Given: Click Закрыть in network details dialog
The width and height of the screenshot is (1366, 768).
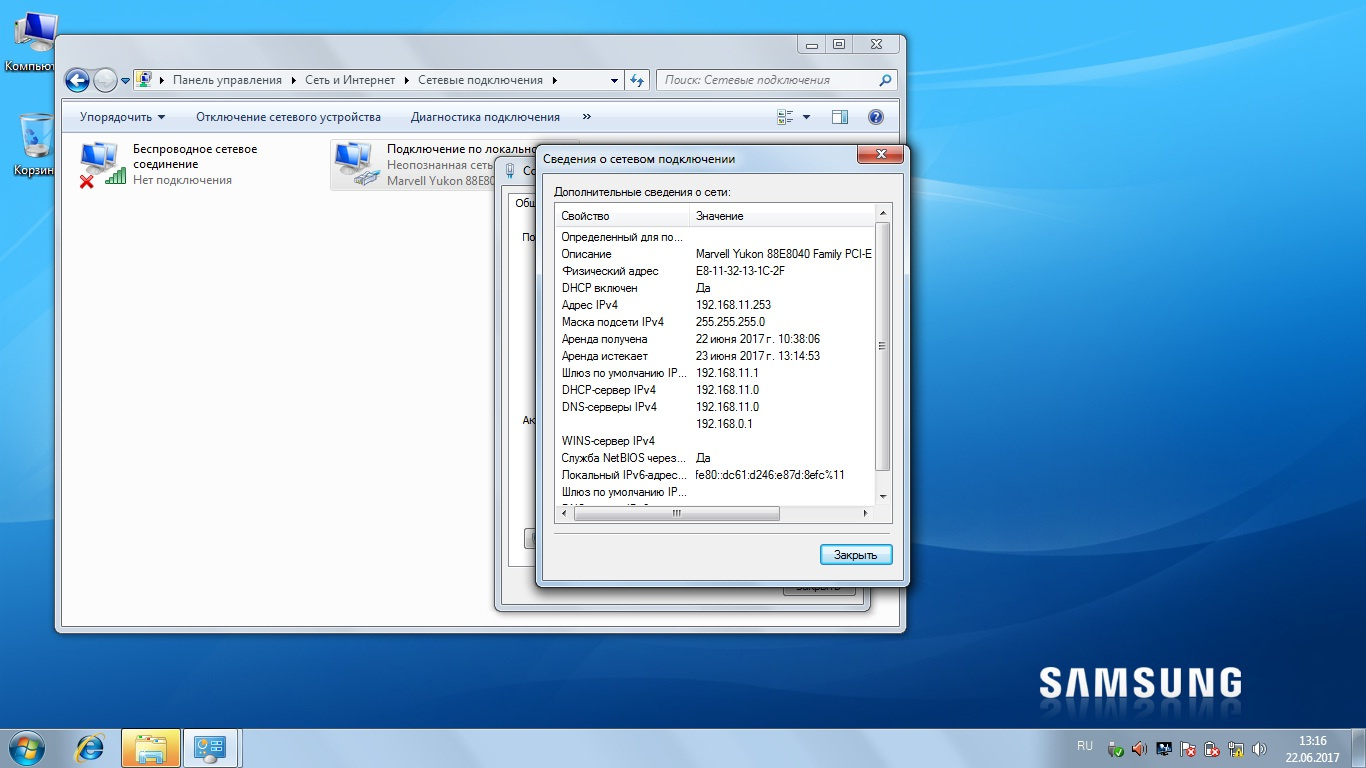Looking at the screenshot, I should click(x=856, y=555).
